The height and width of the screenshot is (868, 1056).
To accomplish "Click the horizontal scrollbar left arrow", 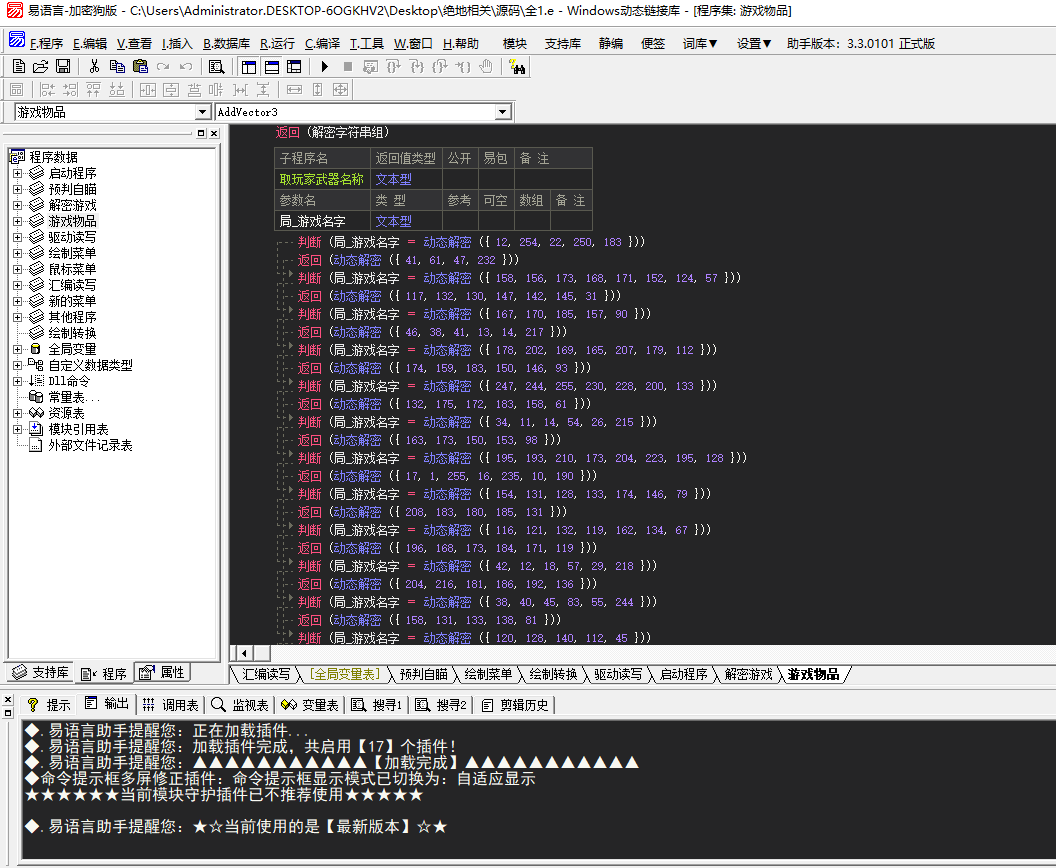I will tap(244, 653).
